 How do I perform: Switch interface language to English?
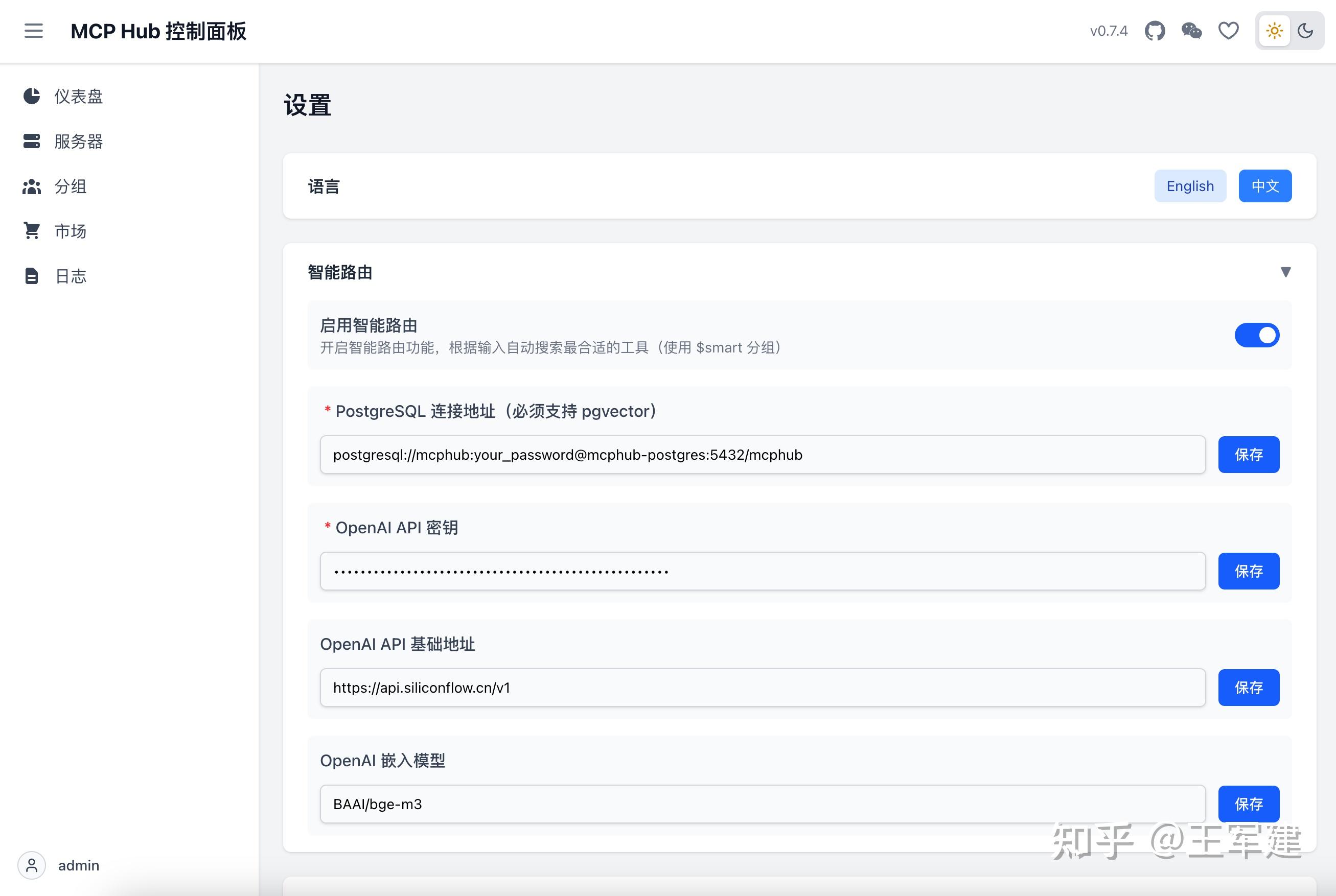pyautogui.click(x=1190, y=186)
